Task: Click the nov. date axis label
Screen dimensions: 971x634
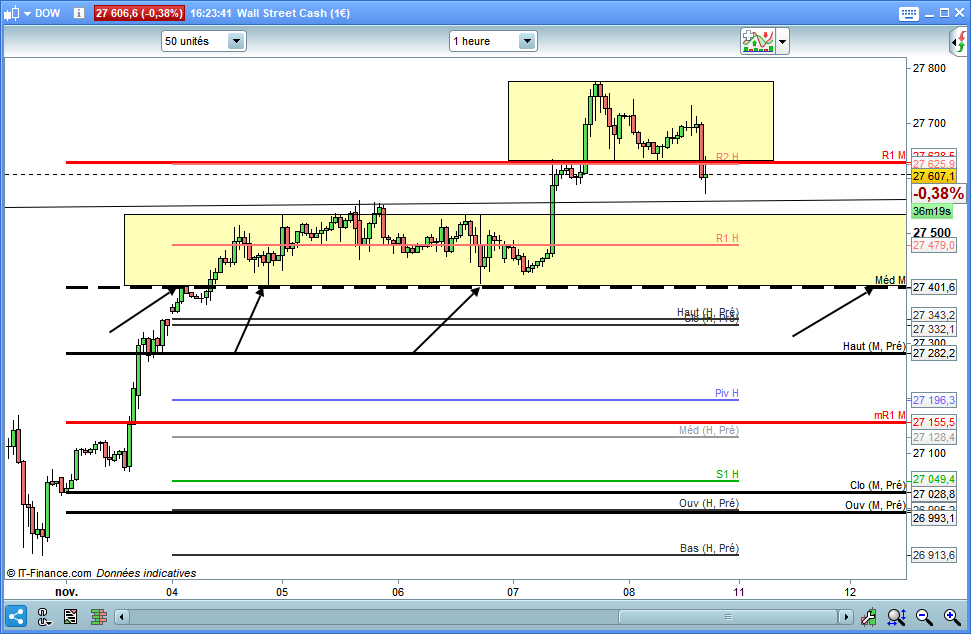Action: pos(66,592)
